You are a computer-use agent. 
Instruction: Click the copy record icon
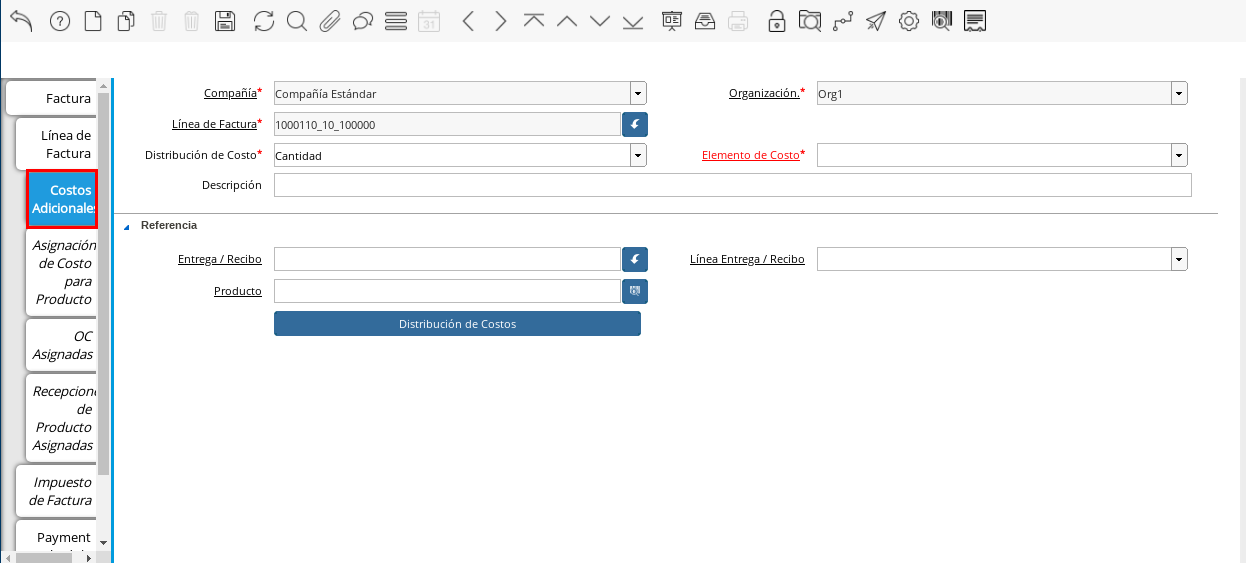[126, 21]
